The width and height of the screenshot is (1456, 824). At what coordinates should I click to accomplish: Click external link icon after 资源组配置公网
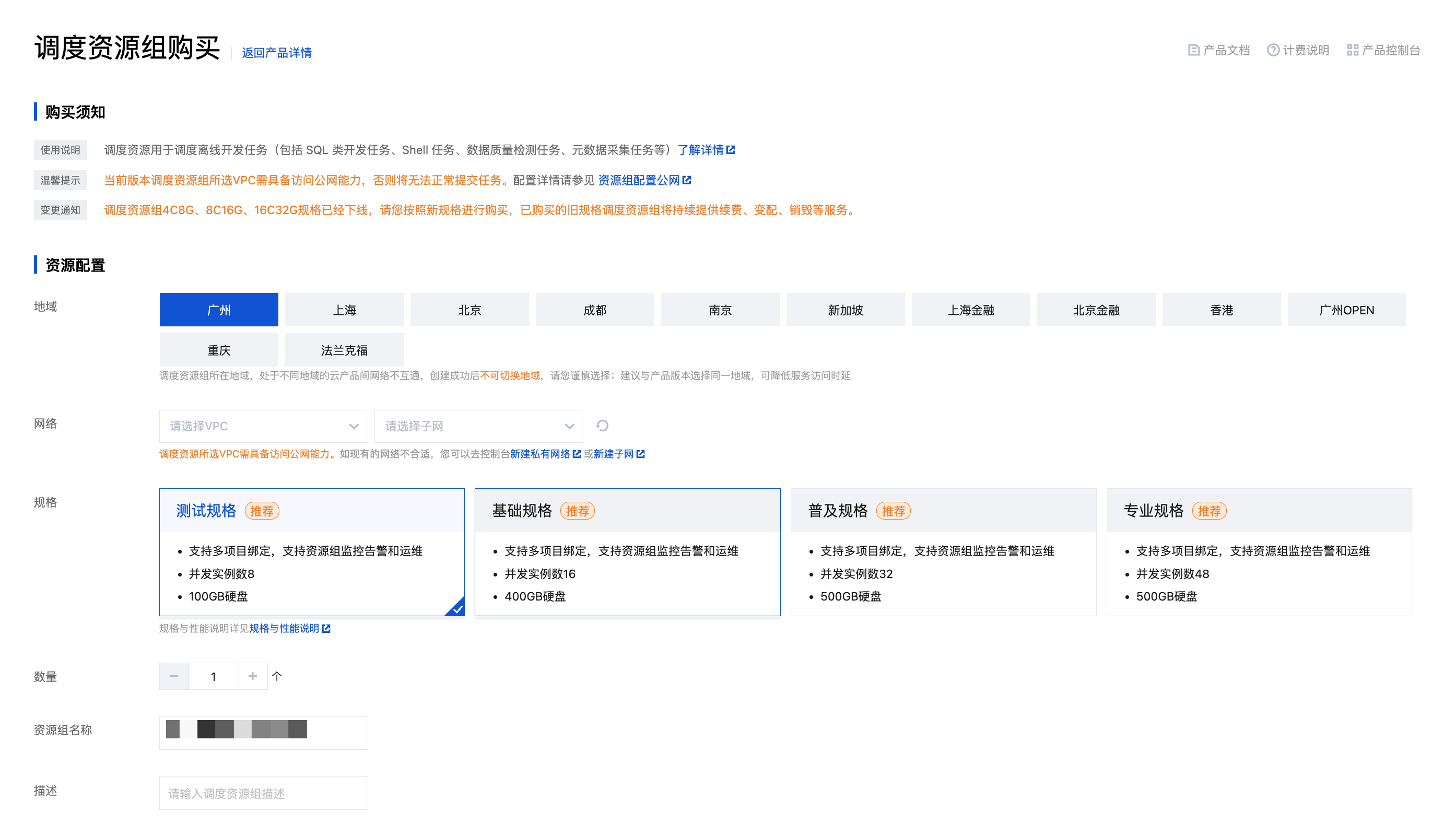(687, 180)
